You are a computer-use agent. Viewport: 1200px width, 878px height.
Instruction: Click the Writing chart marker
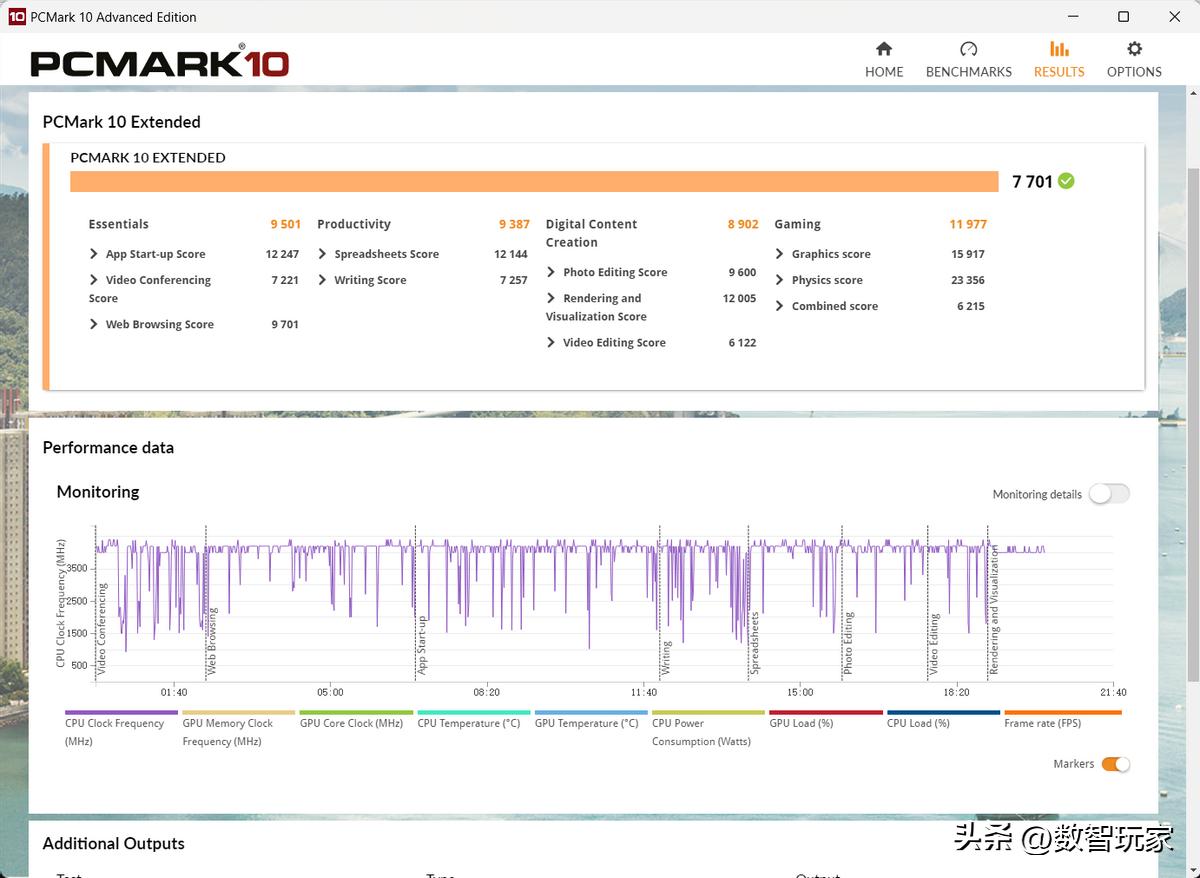coord(666,658)
